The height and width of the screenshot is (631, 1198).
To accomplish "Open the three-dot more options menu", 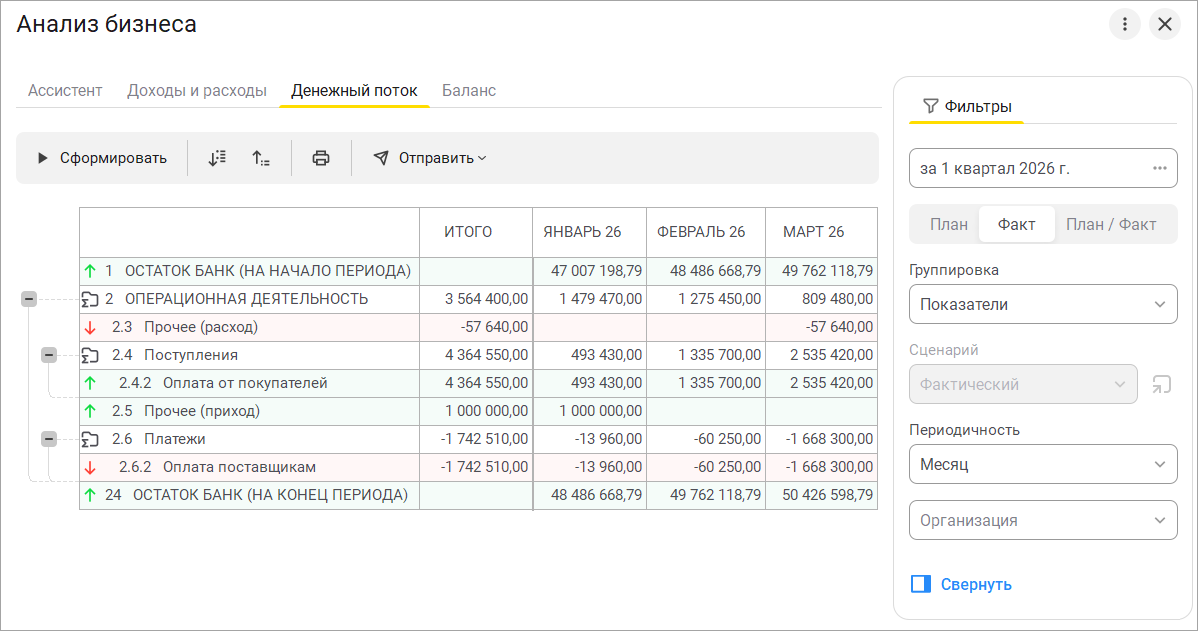I will (1125, 24).
